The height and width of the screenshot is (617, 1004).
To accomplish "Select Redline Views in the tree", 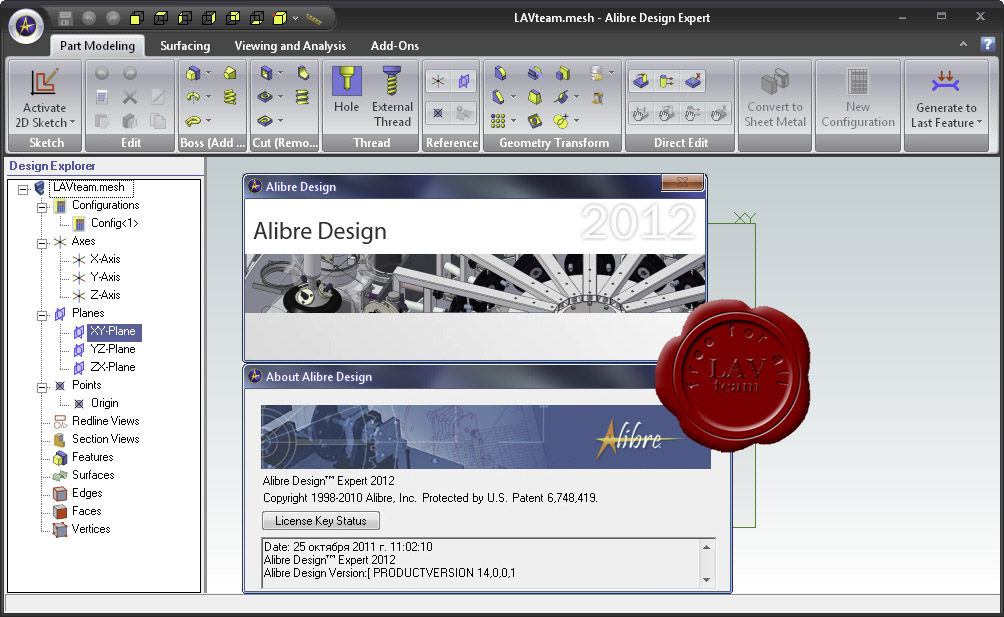I will (x=106, y=421).
